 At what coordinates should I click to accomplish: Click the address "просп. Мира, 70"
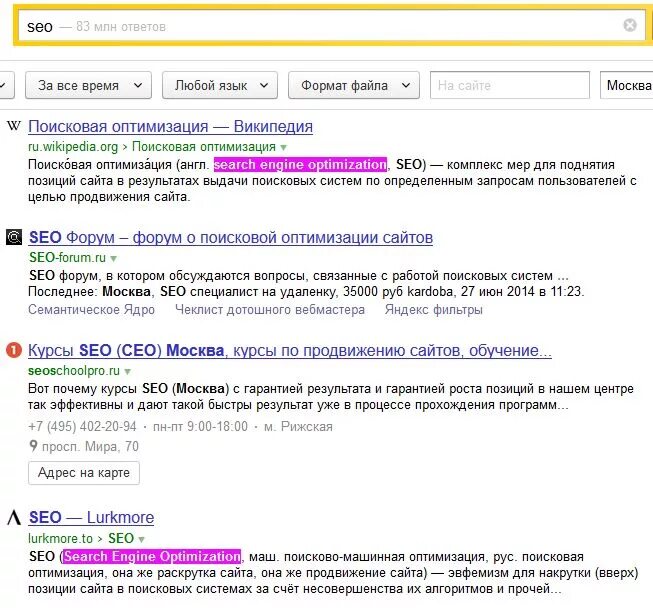pos(90,446)
